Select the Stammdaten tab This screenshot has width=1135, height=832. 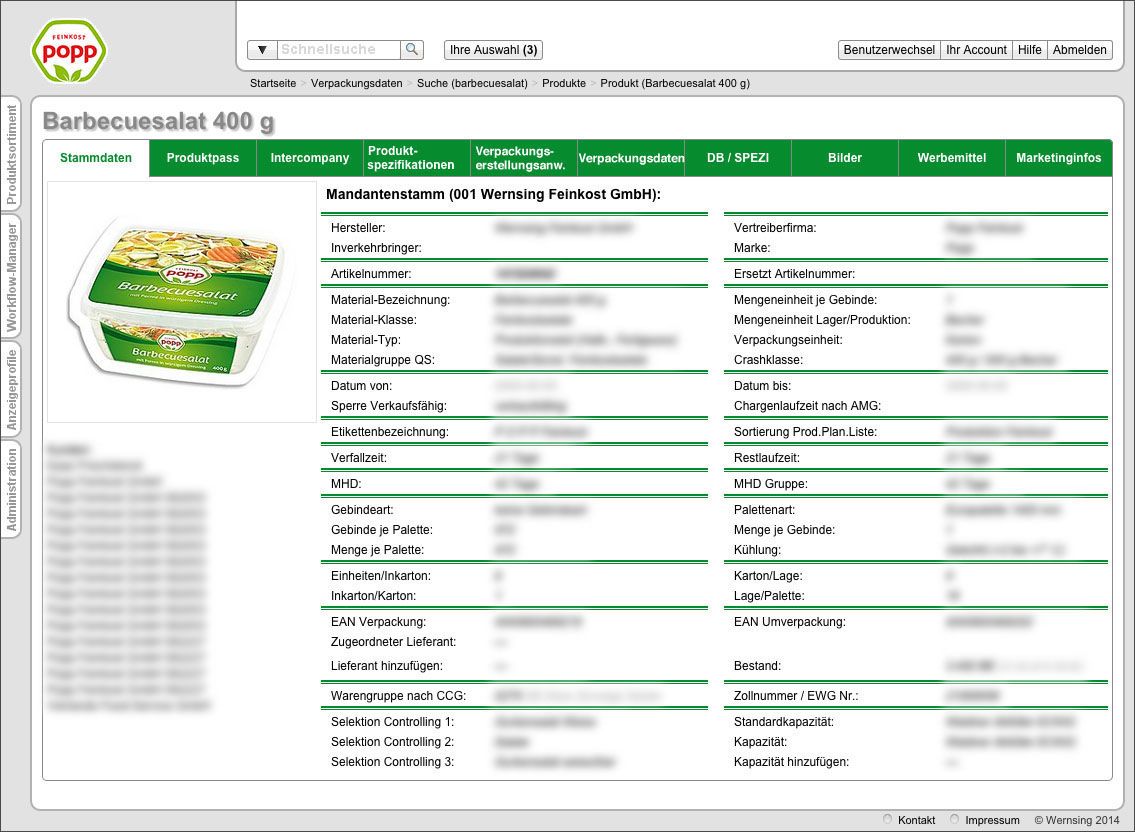(x=96, y=158)
